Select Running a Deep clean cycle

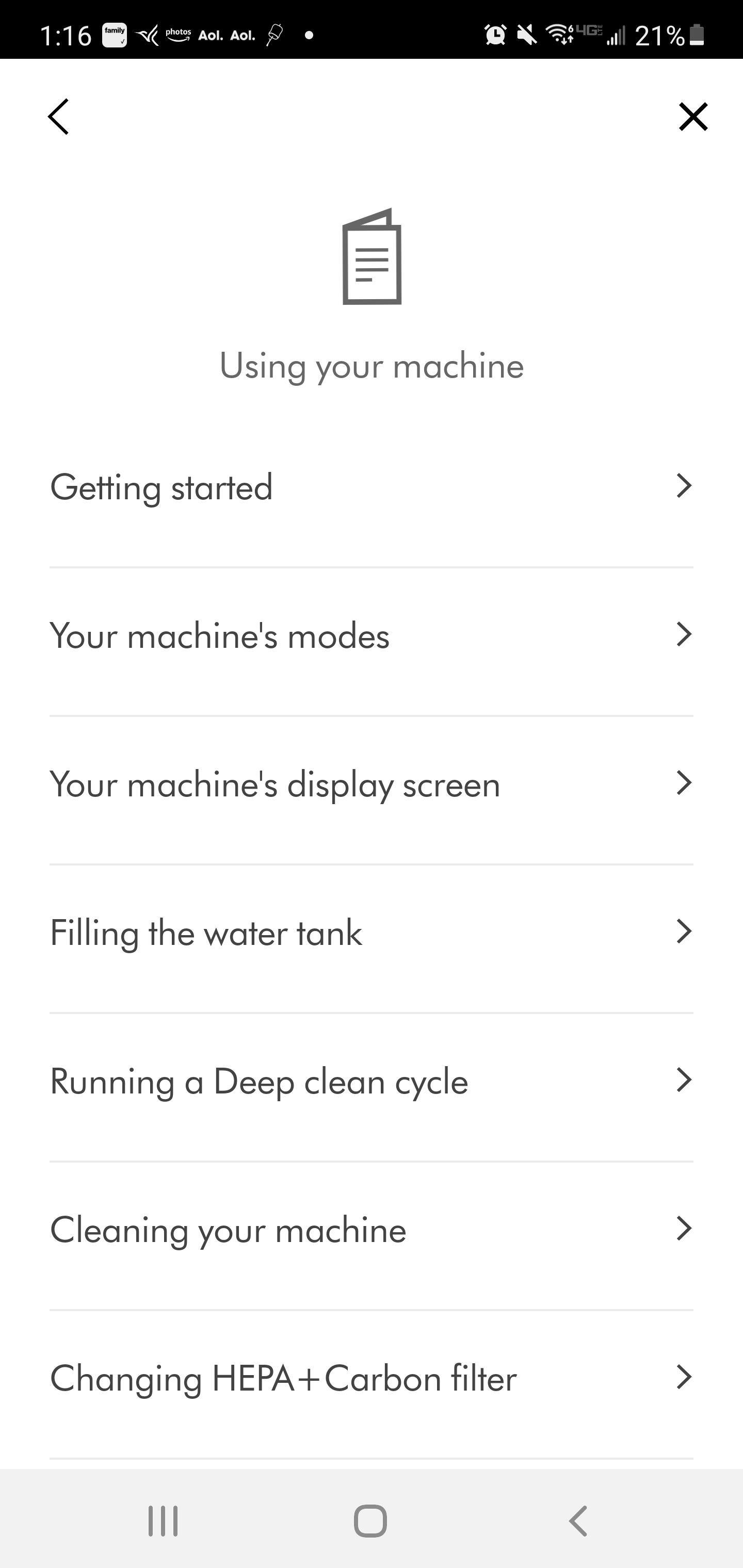(259, 1081)
